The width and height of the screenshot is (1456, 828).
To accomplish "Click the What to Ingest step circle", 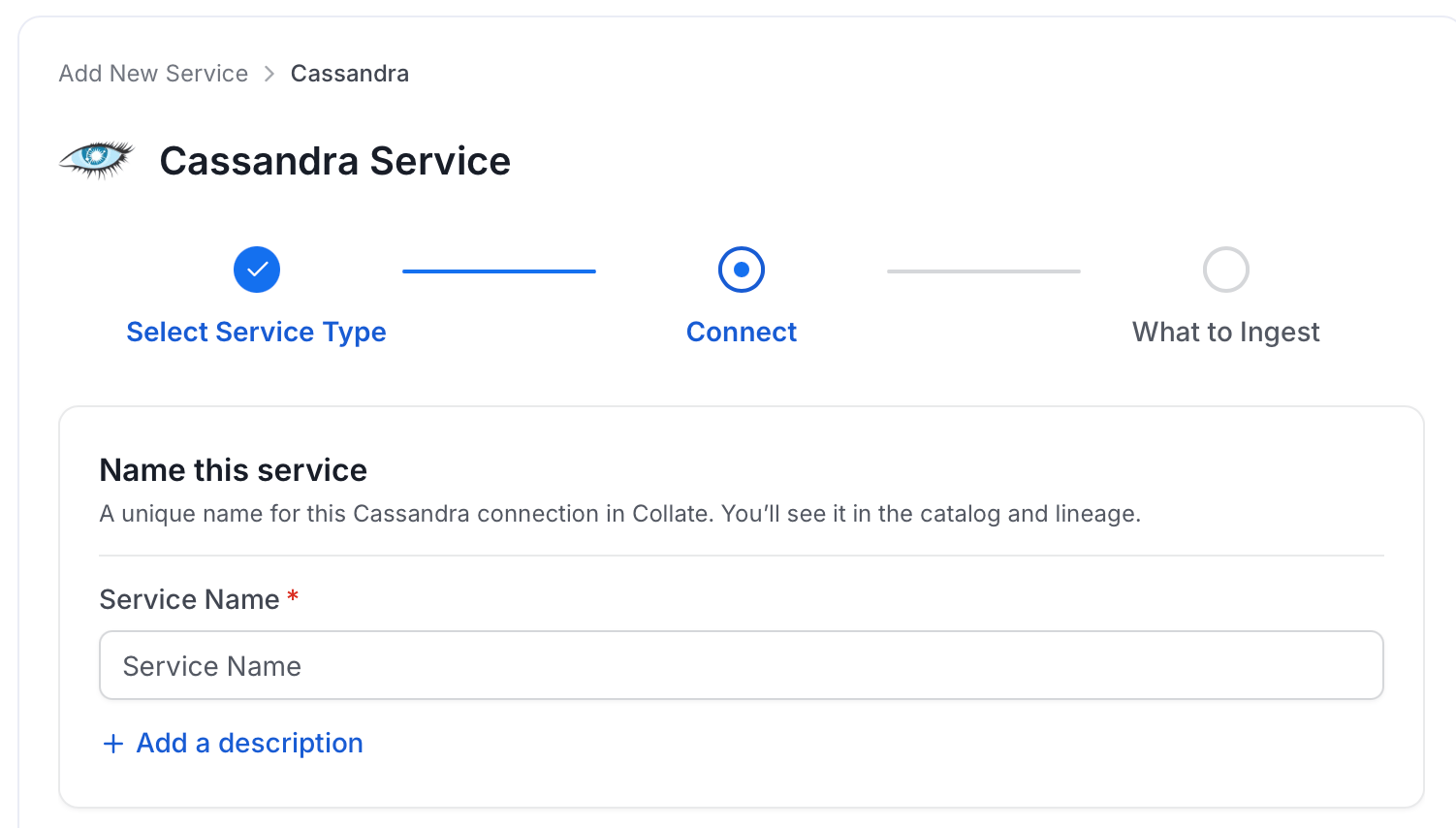I will 1226,270.
